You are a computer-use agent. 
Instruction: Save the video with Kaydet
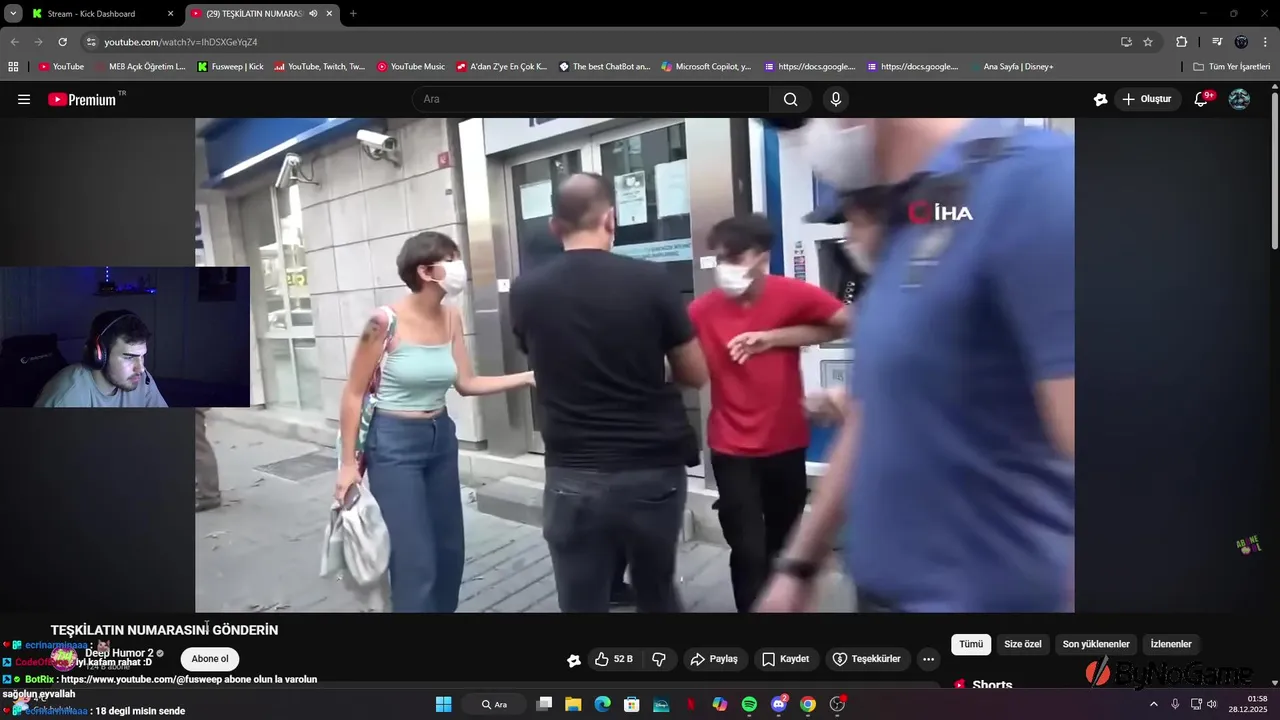coord(786,659)
